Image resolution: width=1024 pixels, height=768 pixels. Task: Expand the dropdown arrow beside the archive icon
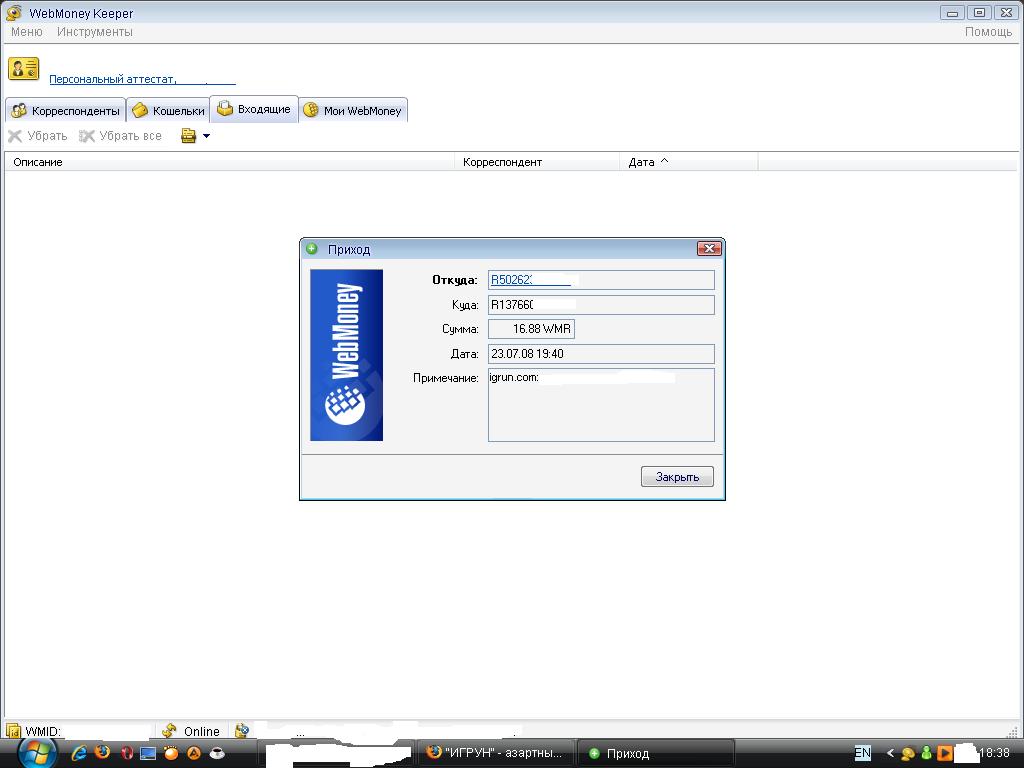point(207,136)
